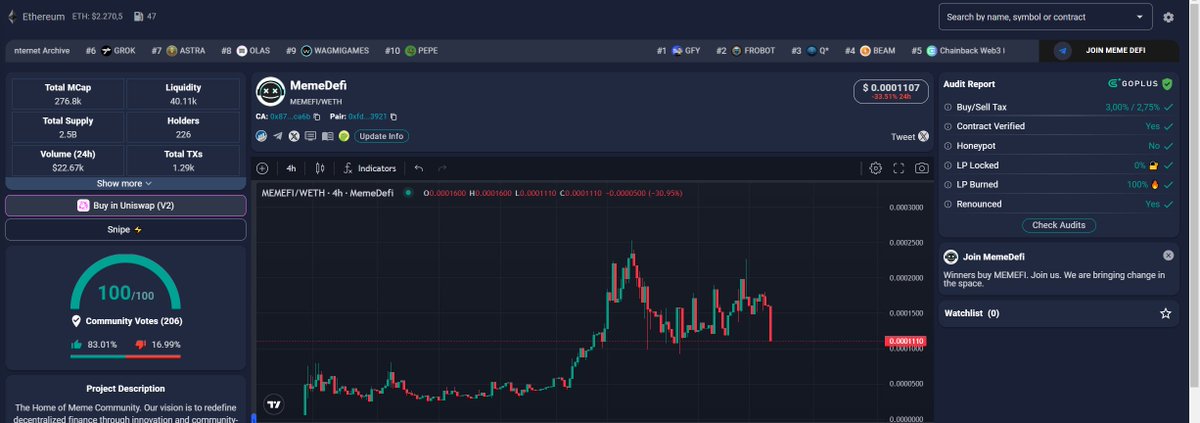The height and width of the screenshot is (423, 1200).
Task: Open the MemeDefi Telegram link icon
Action: point(278,136)
